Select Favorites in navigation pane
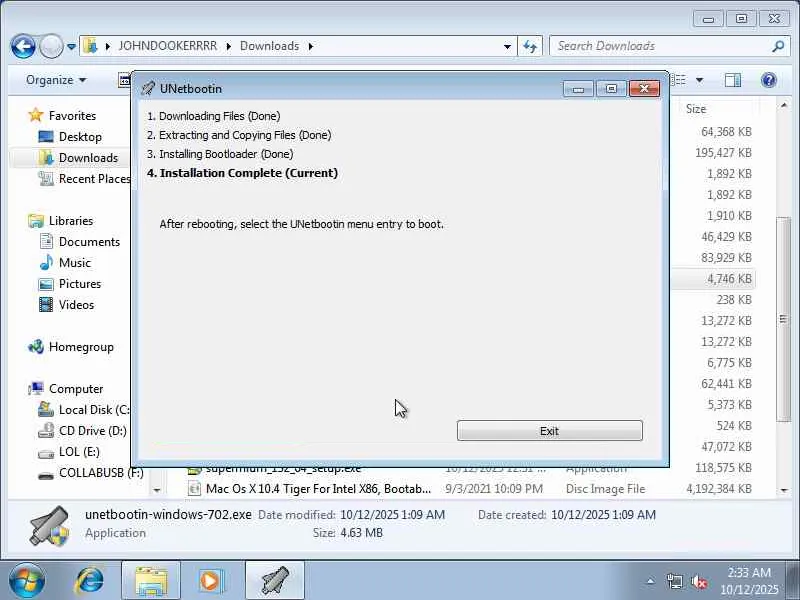 (72, 116)
